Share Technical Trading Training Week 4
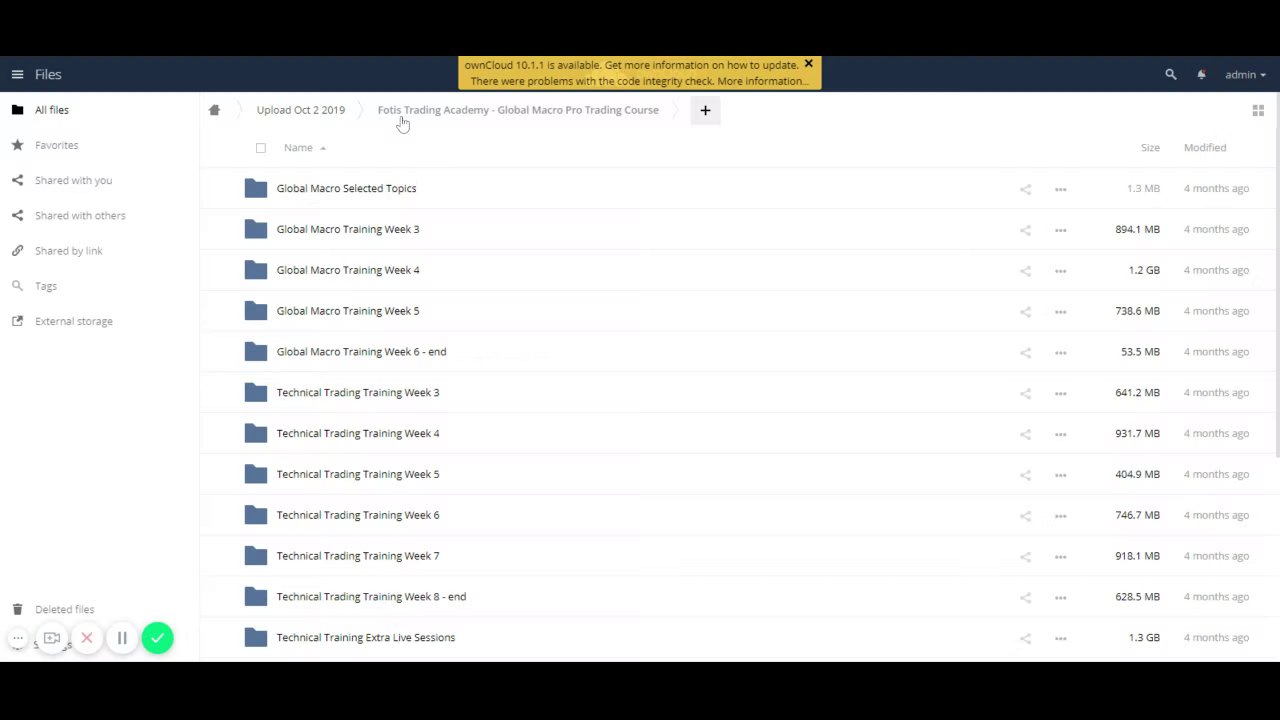 coord(1025,434)
